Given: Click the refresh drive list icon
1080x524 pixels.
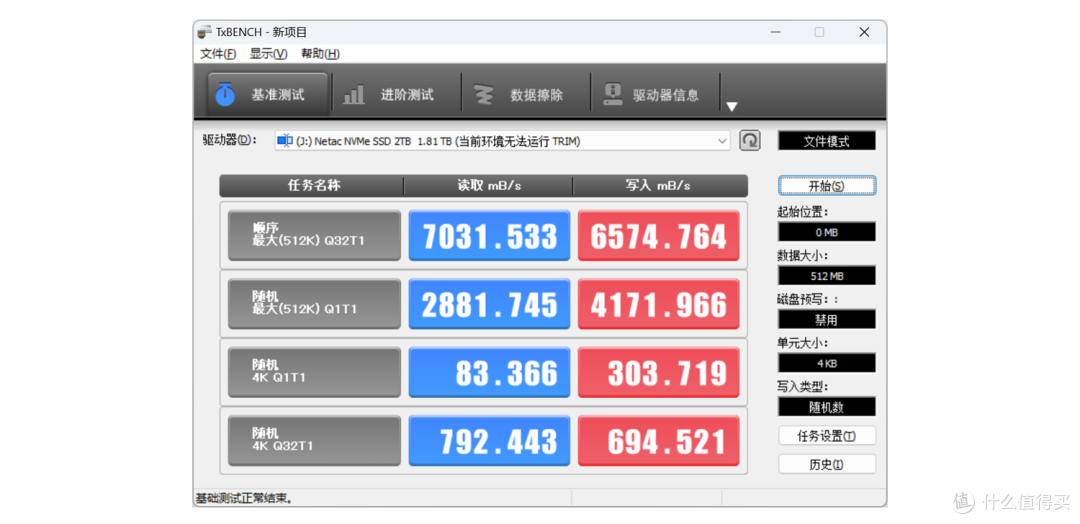Looking at the screenshot, I should point(749,140).
